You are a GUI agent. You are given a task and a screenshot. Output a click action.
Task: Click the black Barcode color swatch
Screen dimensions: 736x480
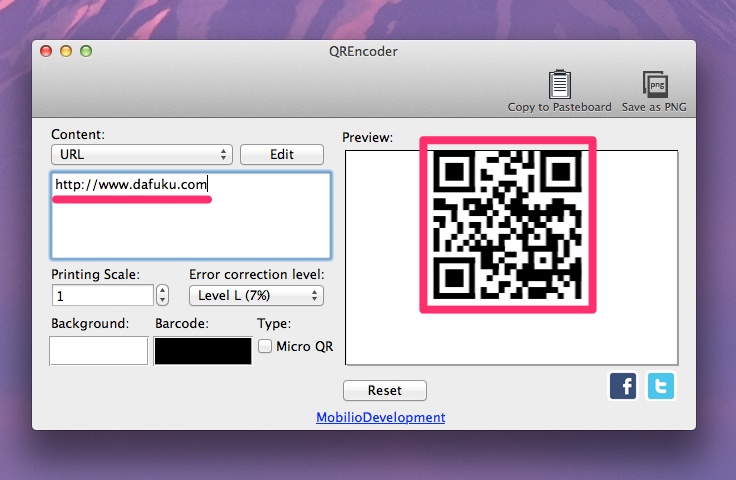203,350
